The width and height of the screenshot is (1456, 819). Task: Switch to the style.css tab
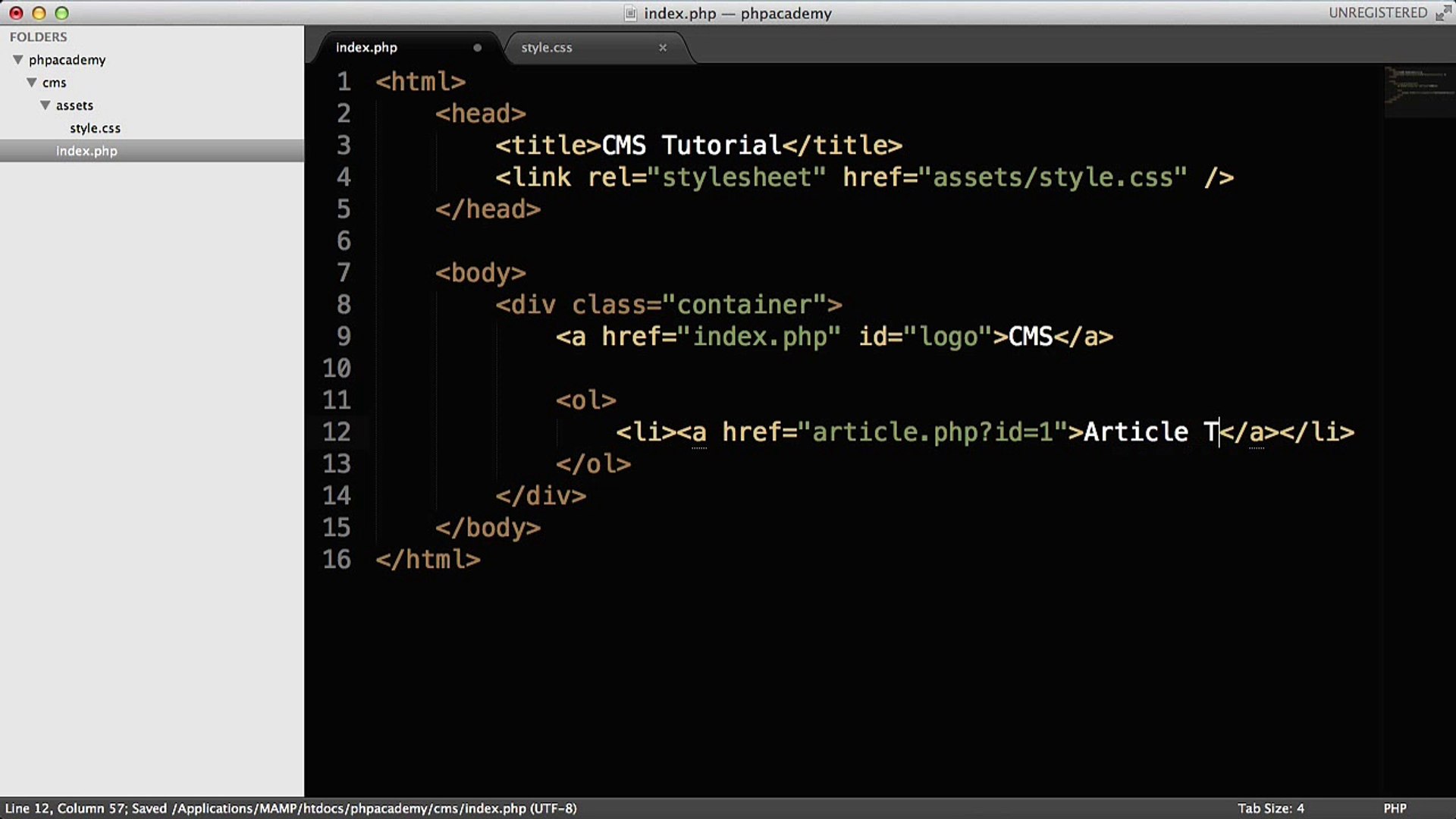[547, 47]
